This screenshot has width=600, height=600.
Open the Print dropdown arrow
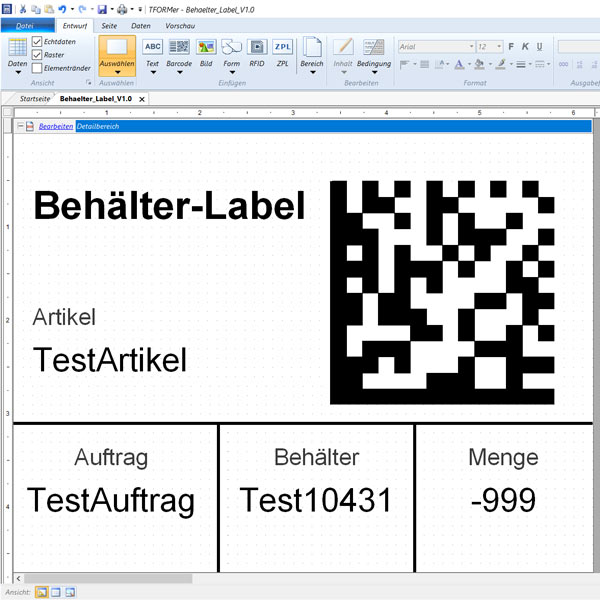point(132,9)
